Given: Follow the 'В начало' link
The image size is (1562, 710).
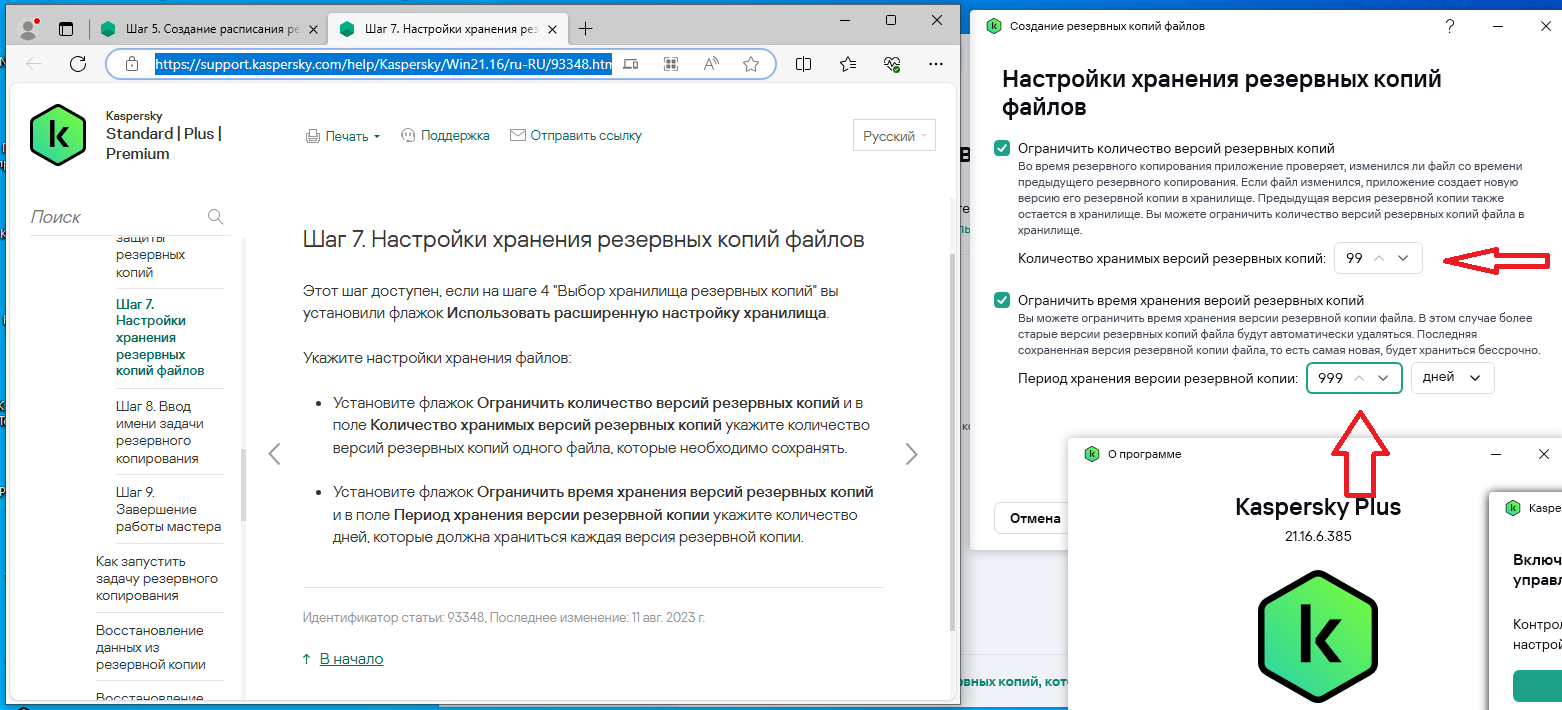Looking at the screenshot, I should pos(351,659).
